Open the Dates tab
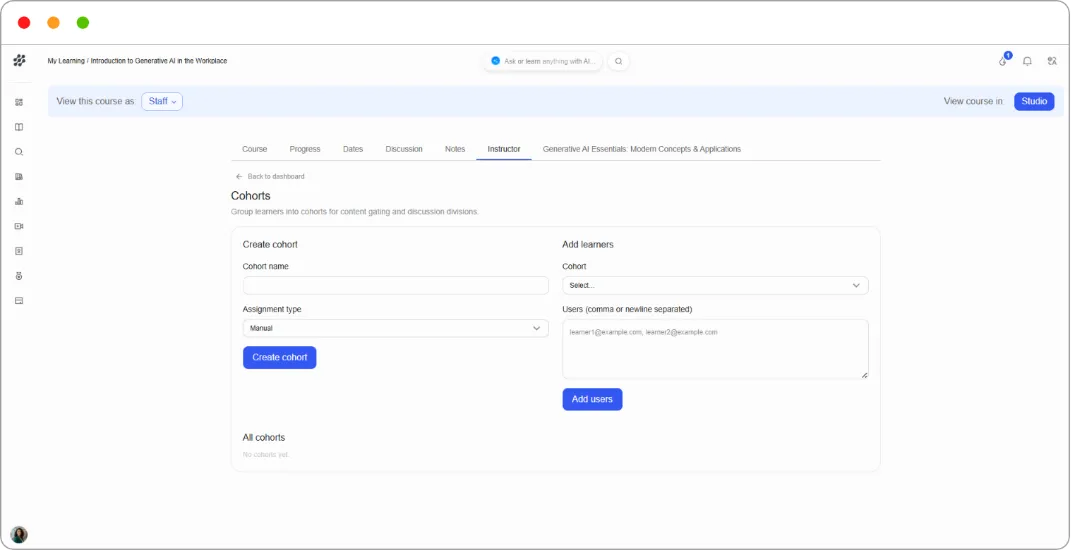1071x550 pixels. point(353,149)
